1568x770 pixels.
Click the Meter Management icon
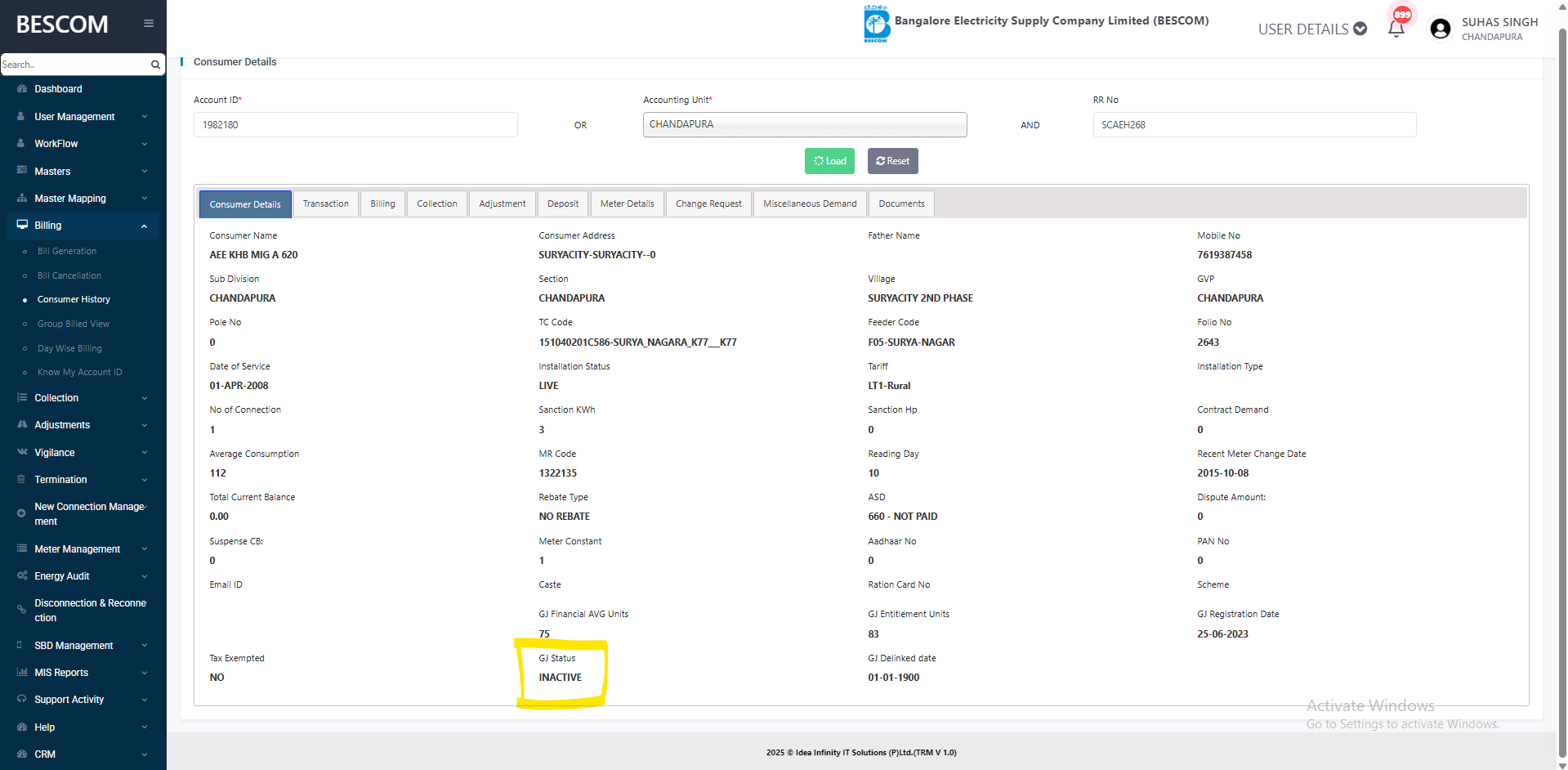click(22, 549)
